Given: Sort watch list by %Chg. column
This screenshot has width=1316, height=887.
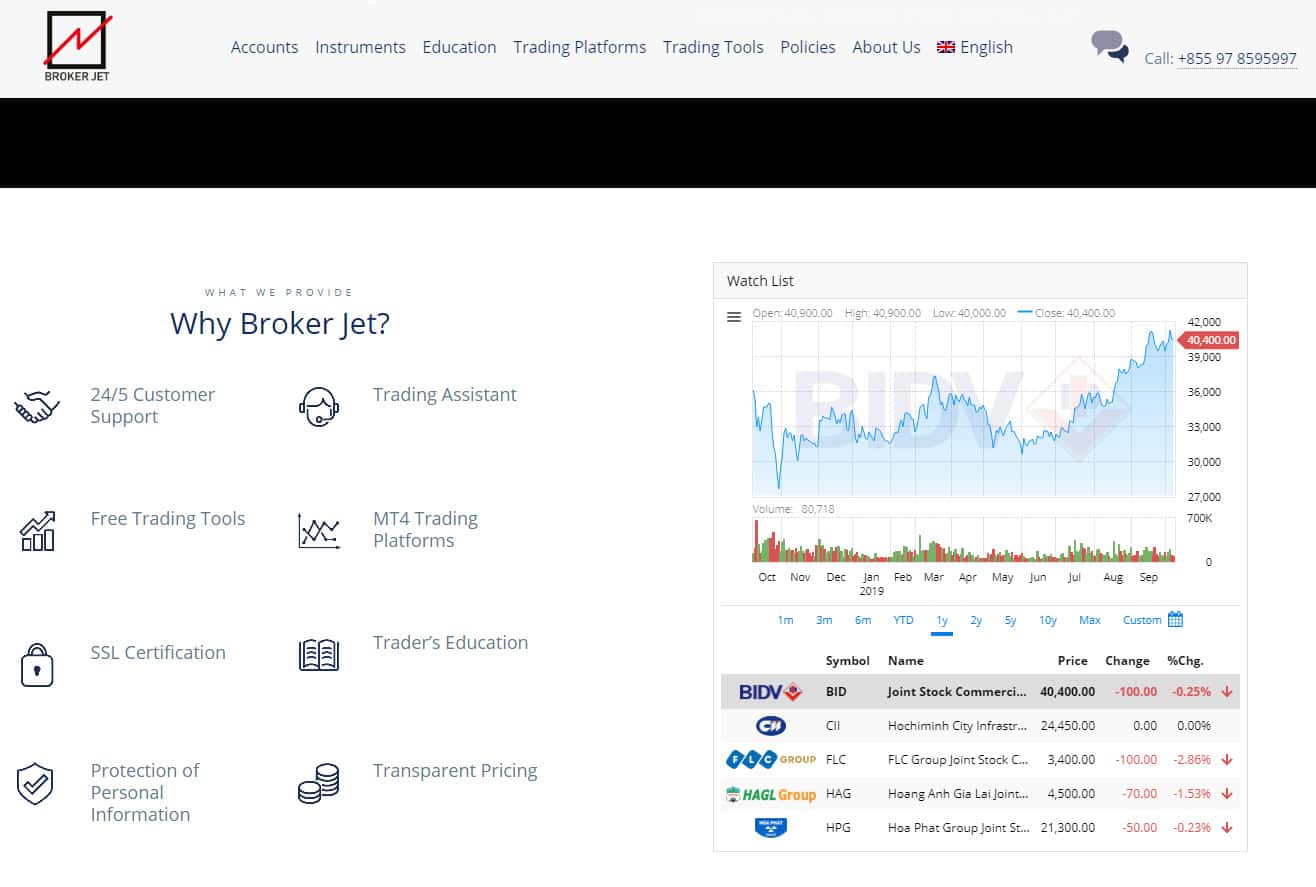Looking at the screenshot, I should tap(1185, 661).
